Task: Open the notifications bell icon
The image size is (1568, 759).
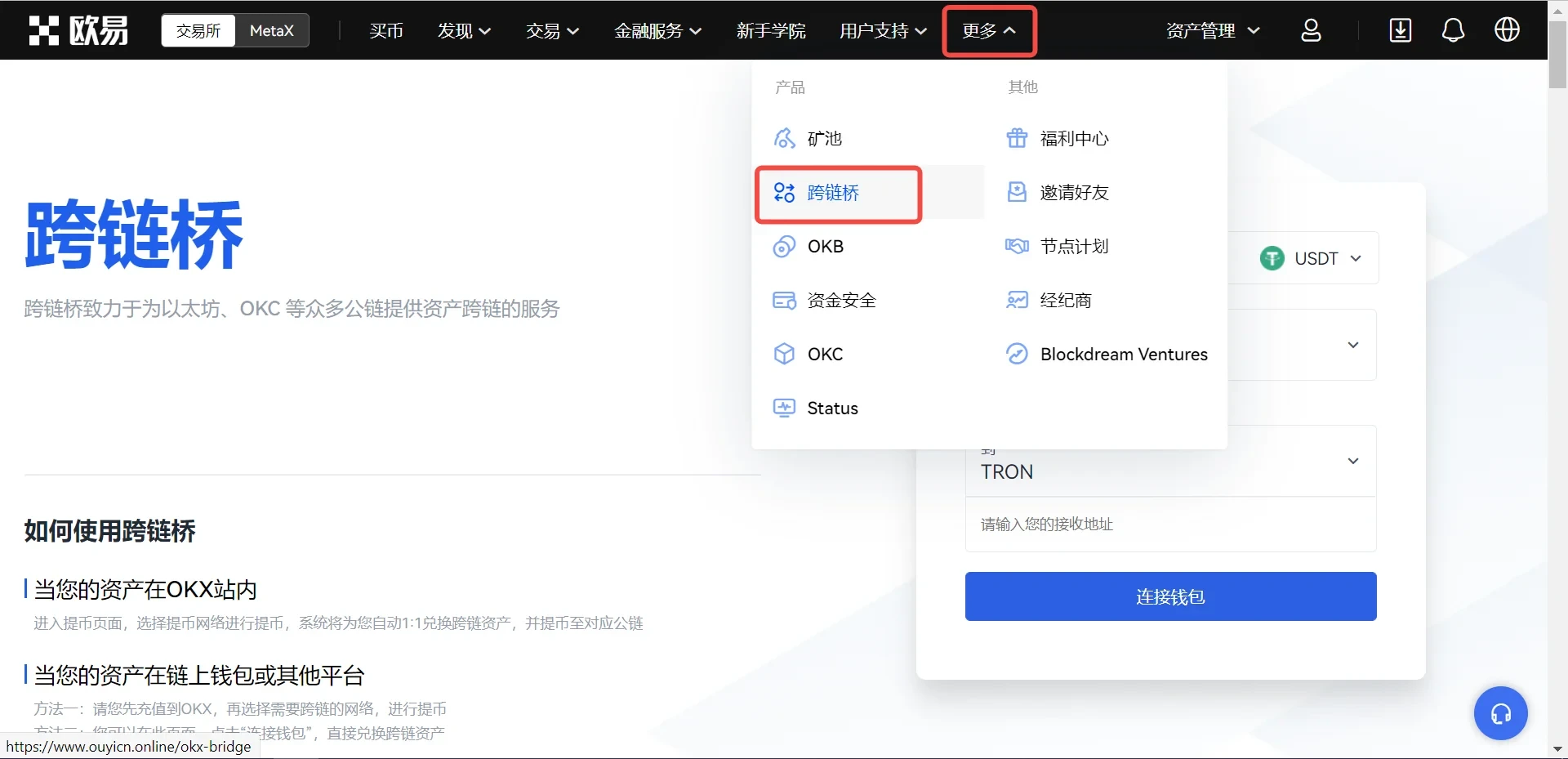Action: [x=1453, y=30]
